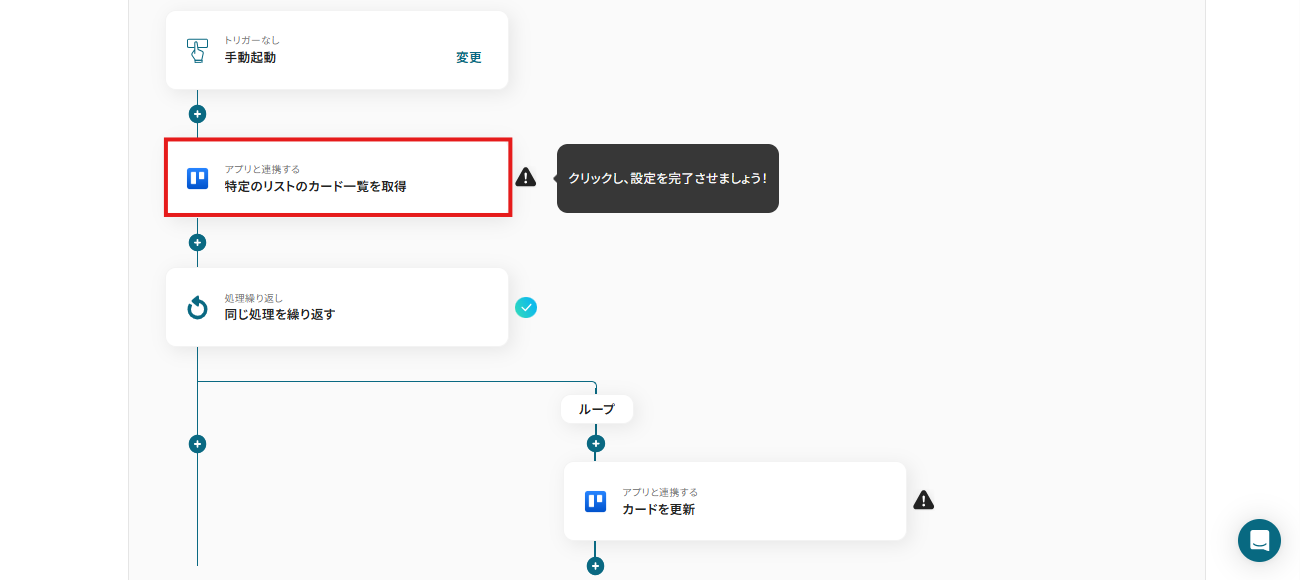This screenshot has height=580, width=1300.
Task: Click the loop arrow icon on 同じ処理を繰り返す
Action: 197,307
